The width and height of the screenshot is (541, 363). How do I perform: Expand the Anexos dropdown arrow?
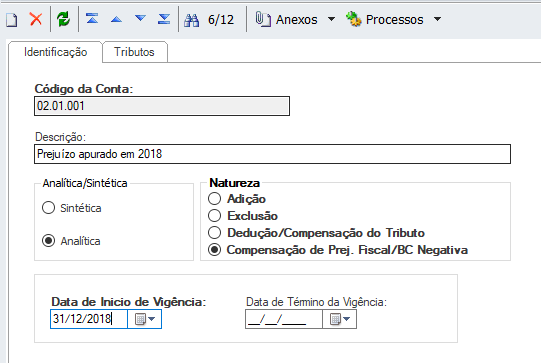331,19
